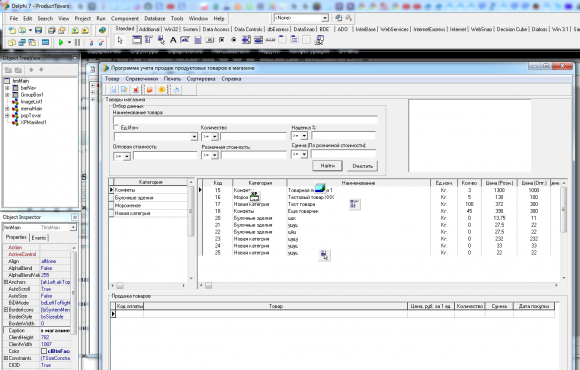The width and height of the screenshot is (580, 370).
Task: Click the green Run arrow in the Delphi toolbar
Action: [61, 43]
